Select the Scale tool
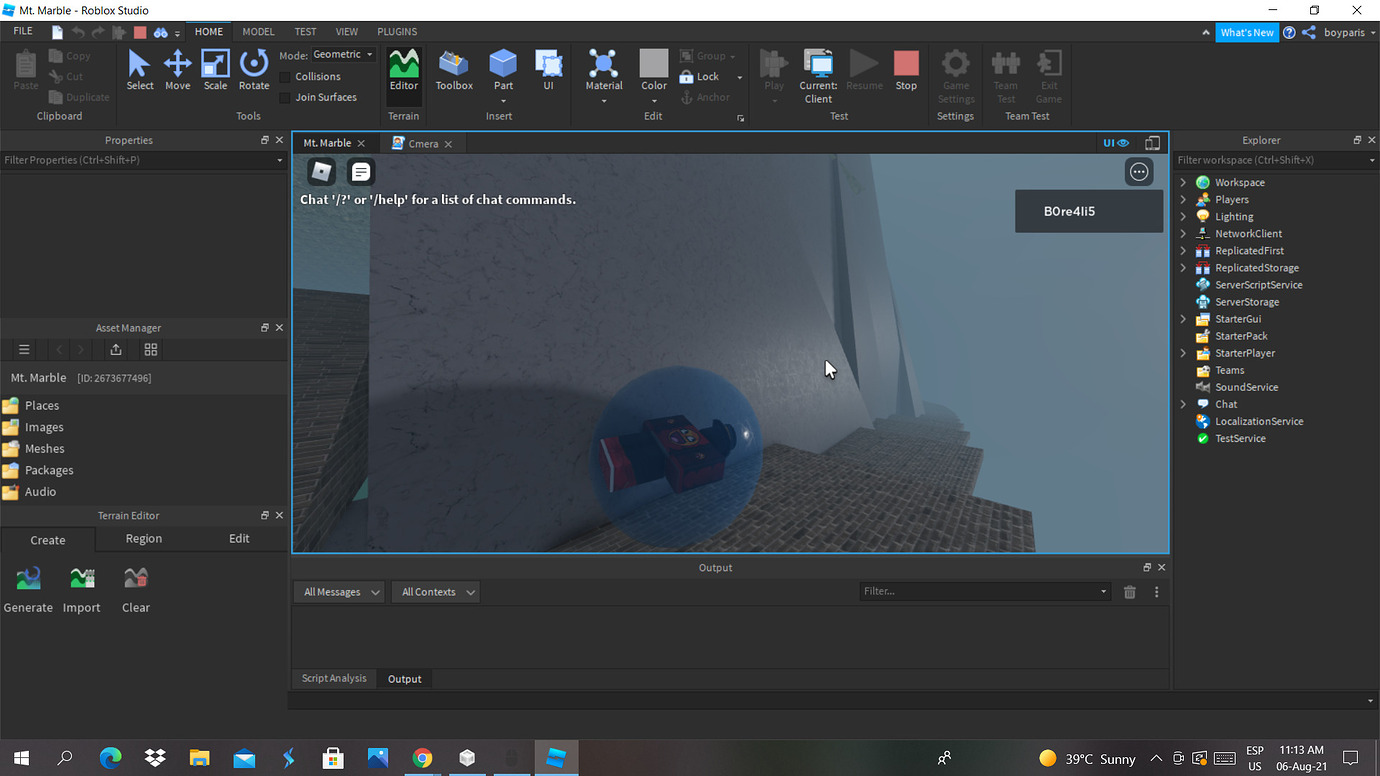The height and width of the screenshot is (776, 1380). [215, 70]
